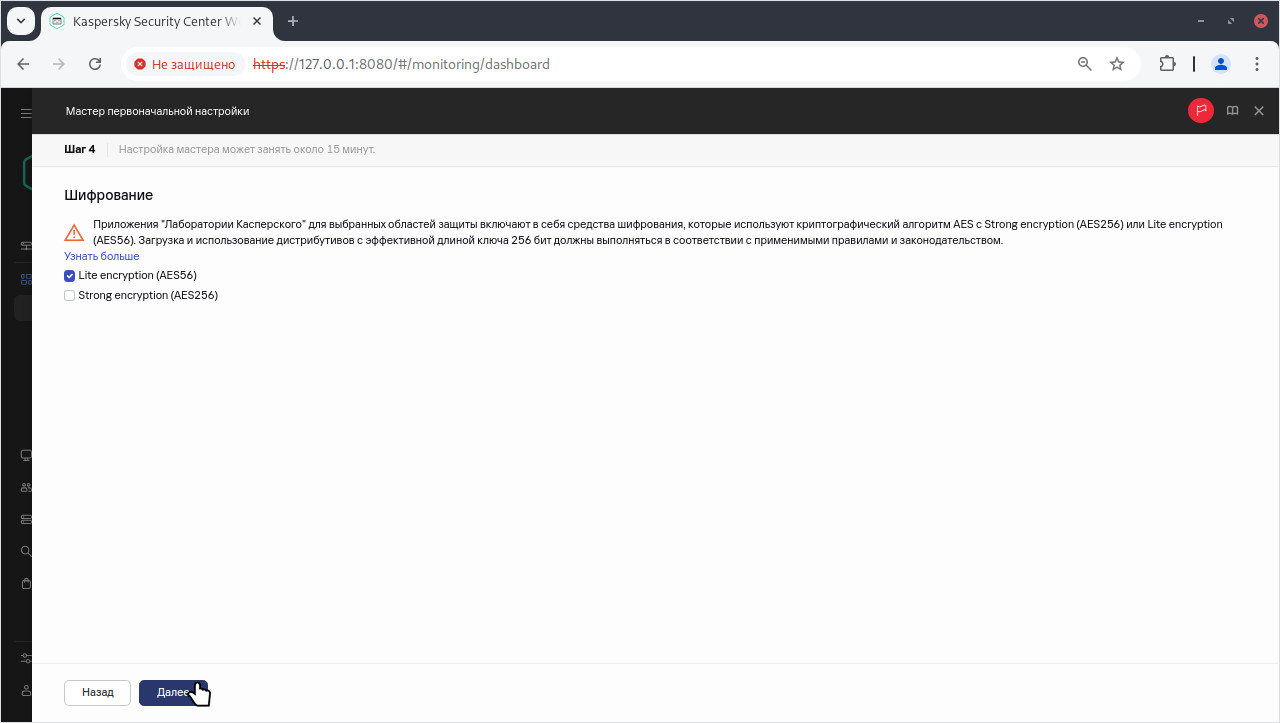
Task: Open Chrome tab search dropdown
Action: point(21,21)
